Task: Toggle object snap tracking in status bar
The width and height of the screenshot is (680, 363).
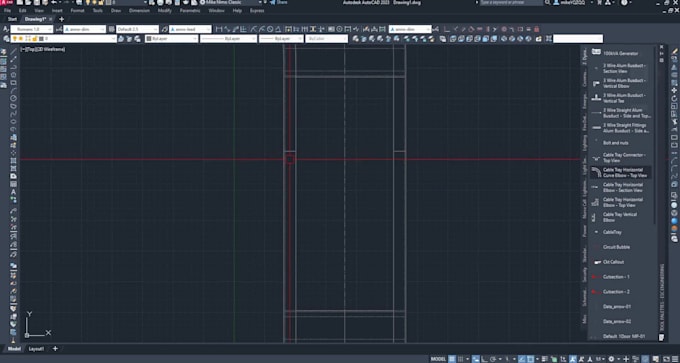Action: (x=521, y=359)
